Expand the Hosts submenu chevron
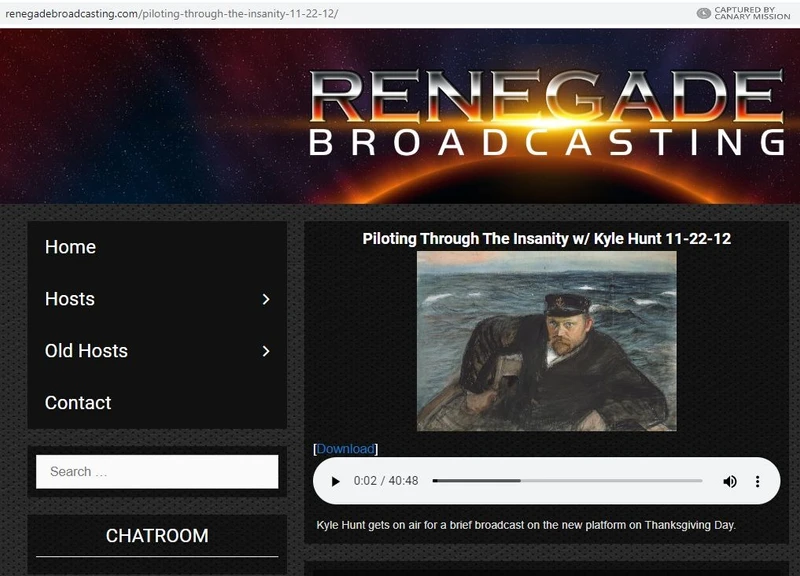This screenshot has height=576, width=800. pos(266,299)
